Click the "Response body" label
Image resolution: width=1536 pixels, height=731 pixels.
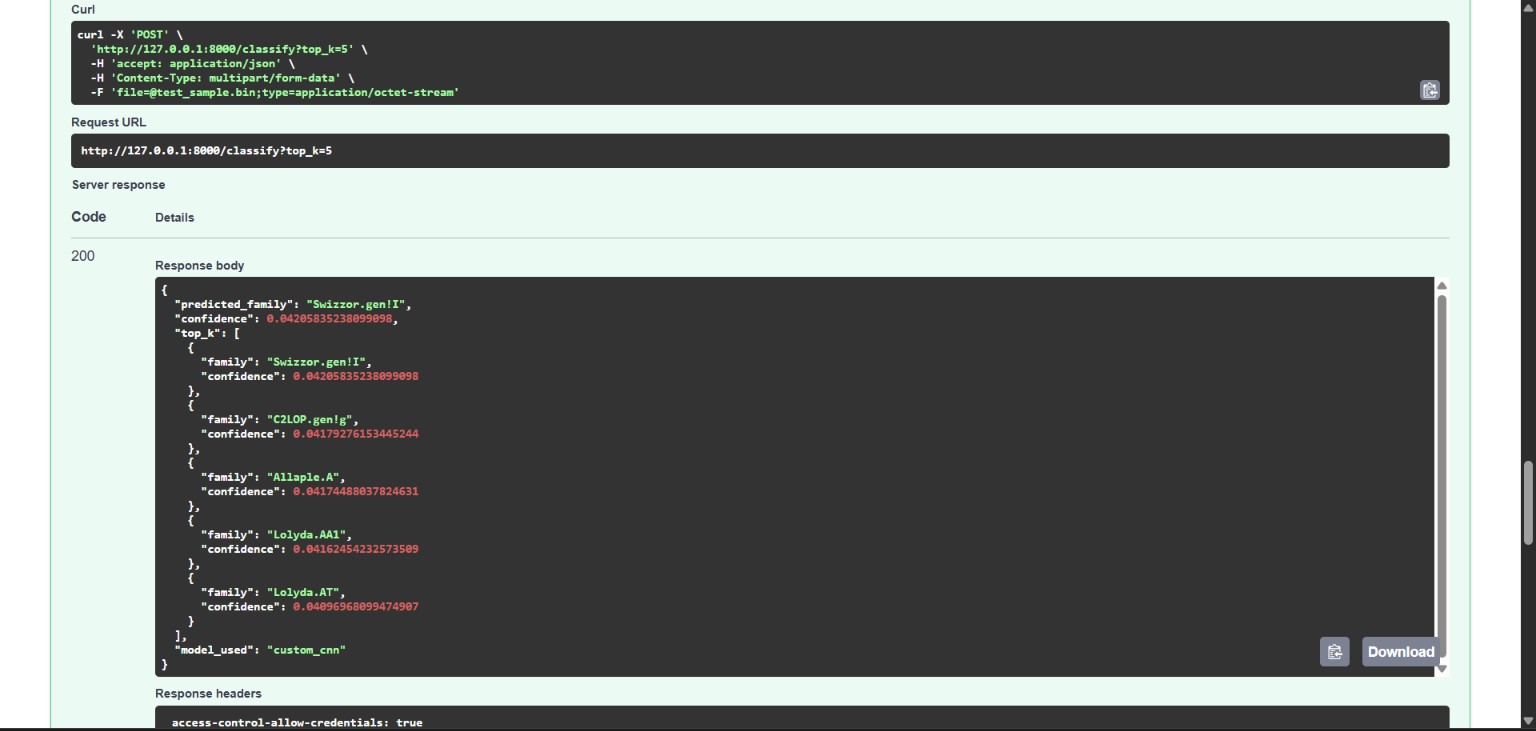199,265
